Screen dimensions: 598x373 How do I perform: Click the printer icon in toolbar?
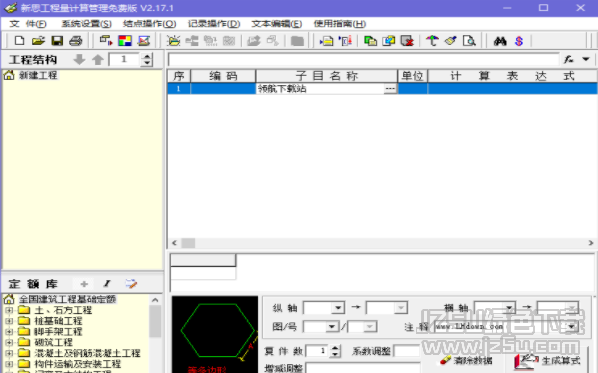coord(76,40)
